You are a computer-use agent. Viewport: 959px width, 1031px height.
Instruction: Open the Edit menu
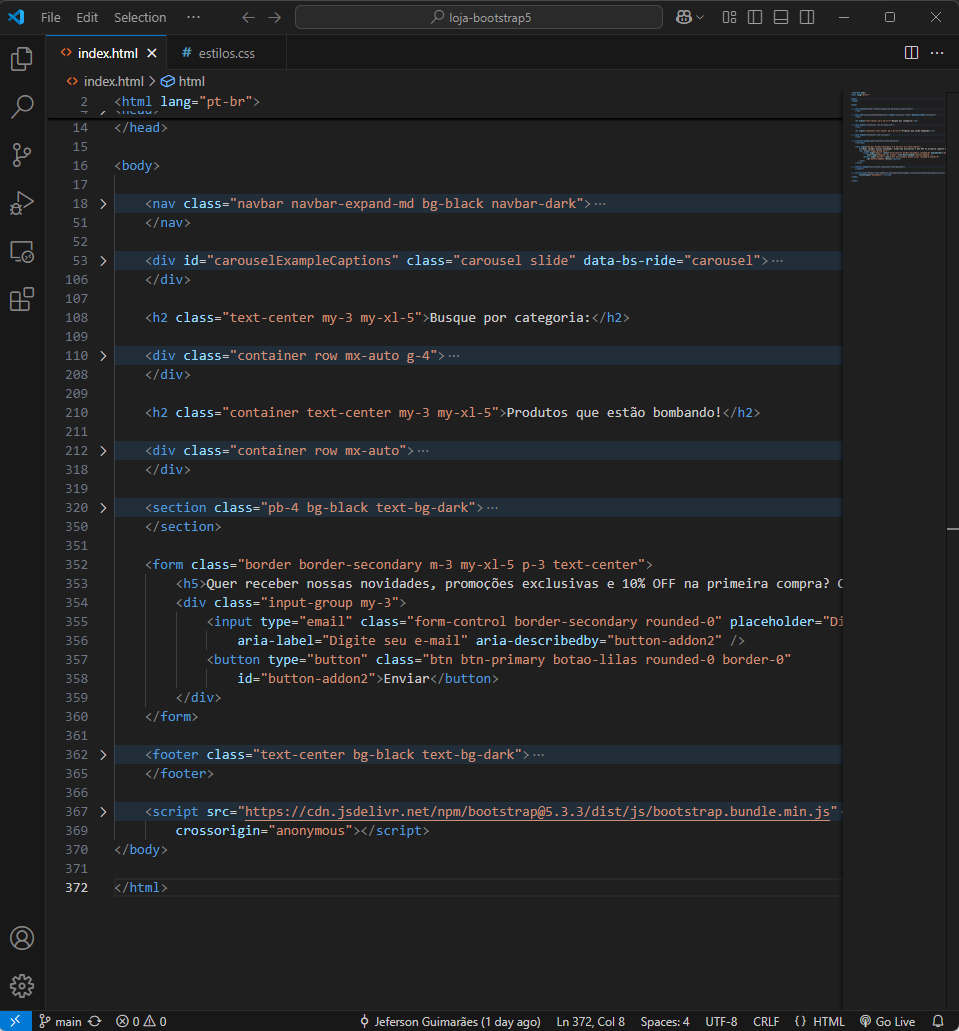(87, 18)
